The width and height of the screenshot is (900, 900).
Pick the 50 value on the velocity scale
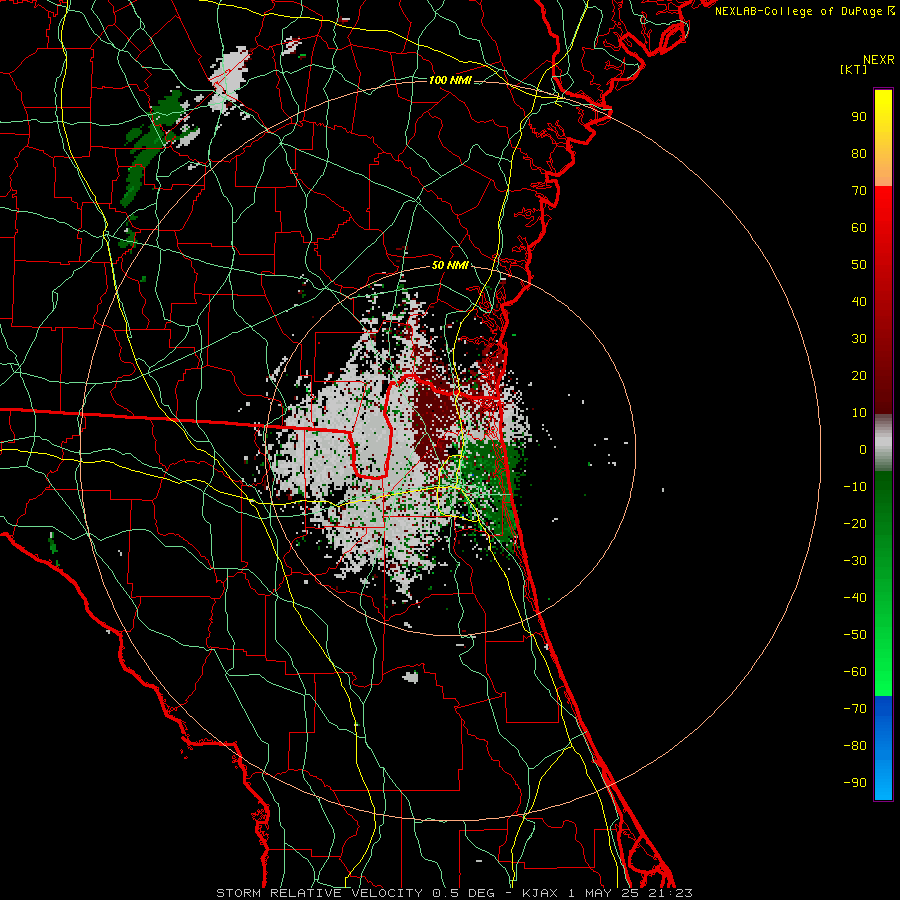click(x=859, y=265)
